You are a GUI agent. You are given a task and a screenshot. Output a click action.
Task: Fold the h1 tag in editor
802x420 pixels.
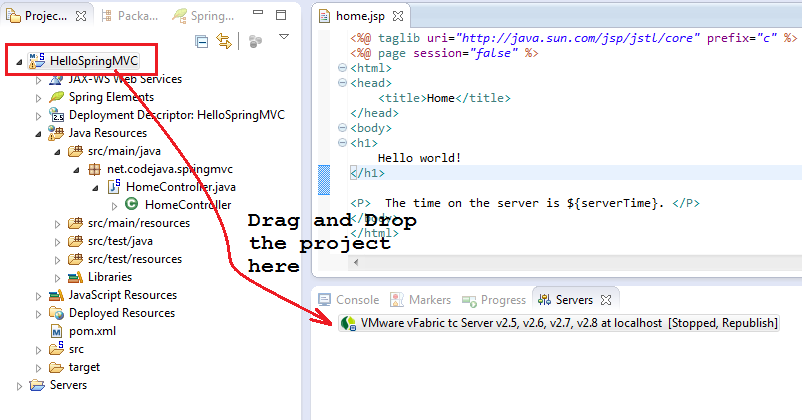click(342, 143)
